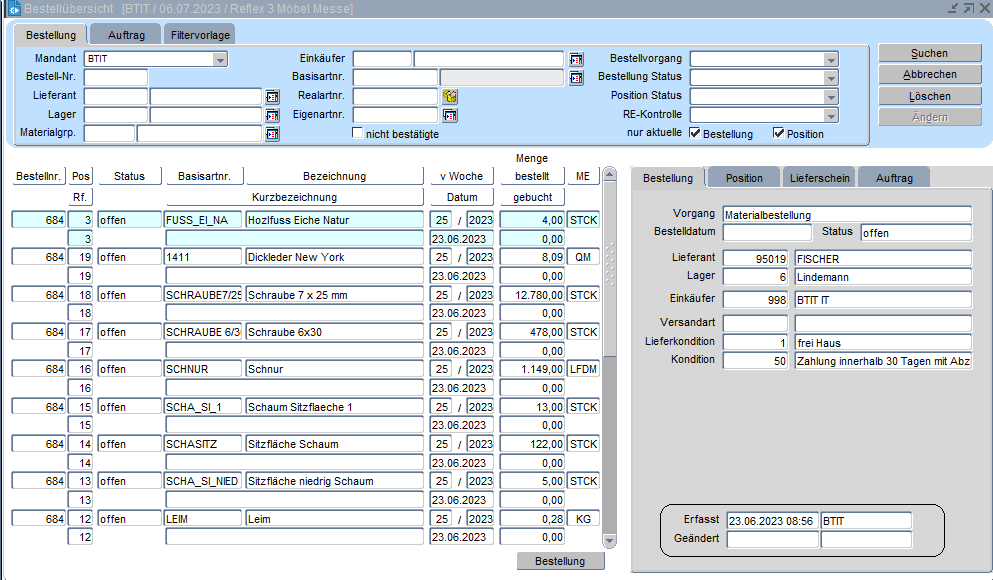Uncheck the 'Bestellung' nur aktuelle checkbox
The image size is (993, 580).
click(695, 133)
